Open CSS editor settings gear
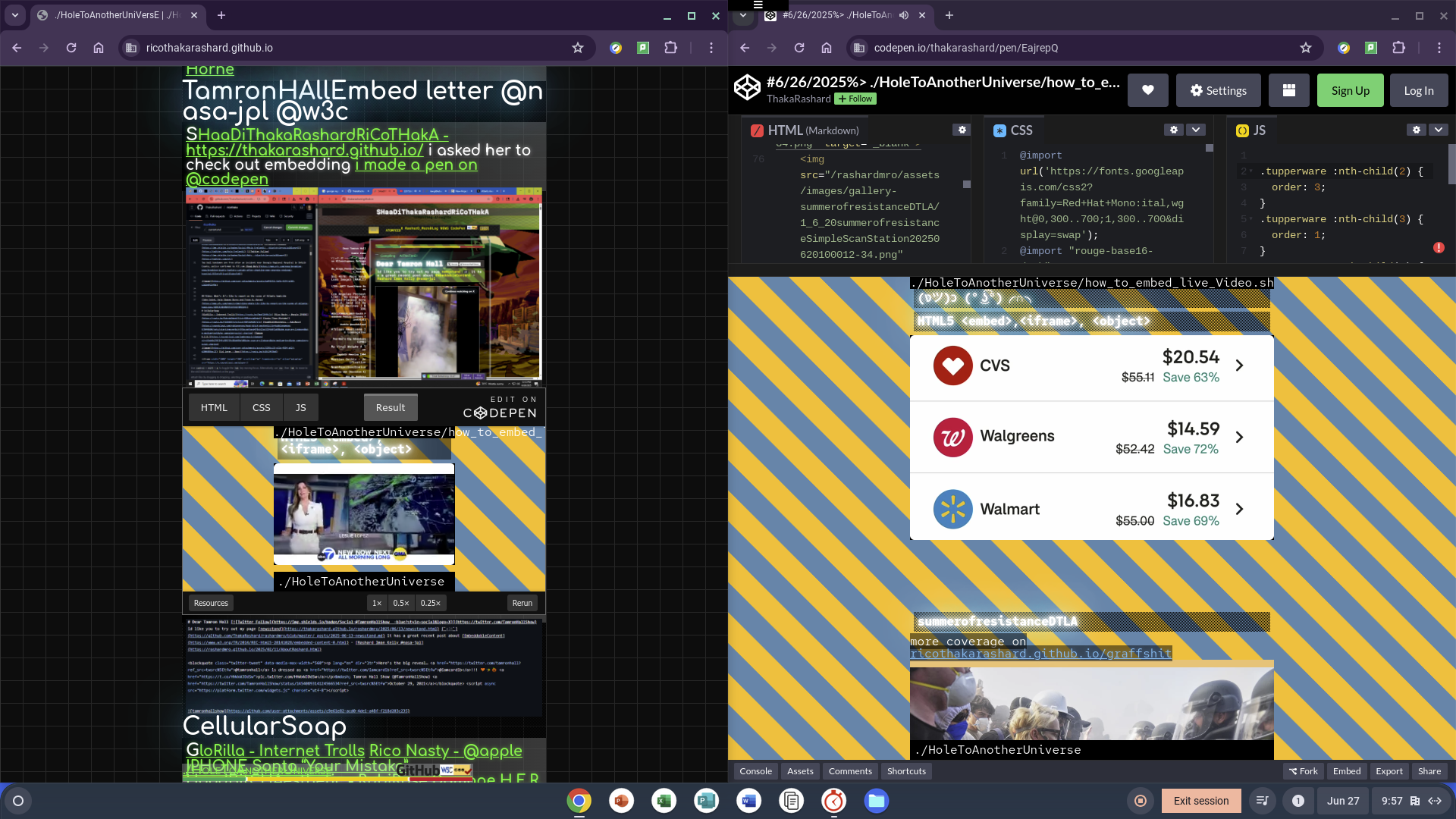Screen dimensions: 1456x819 [1173, 130]
